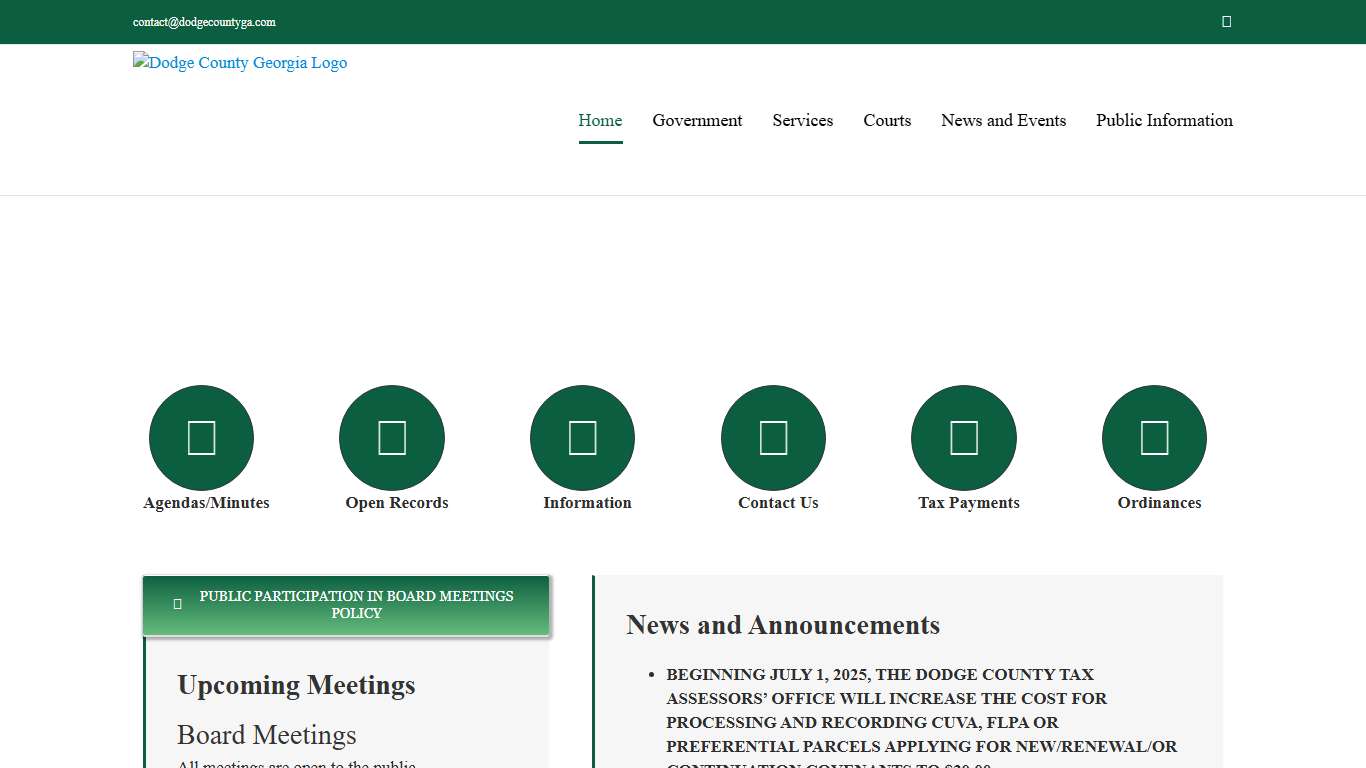Click the icon on the Public Participation banner
Image resolution: width=1366 pixels, height=768 pixels.
[177, 604]
